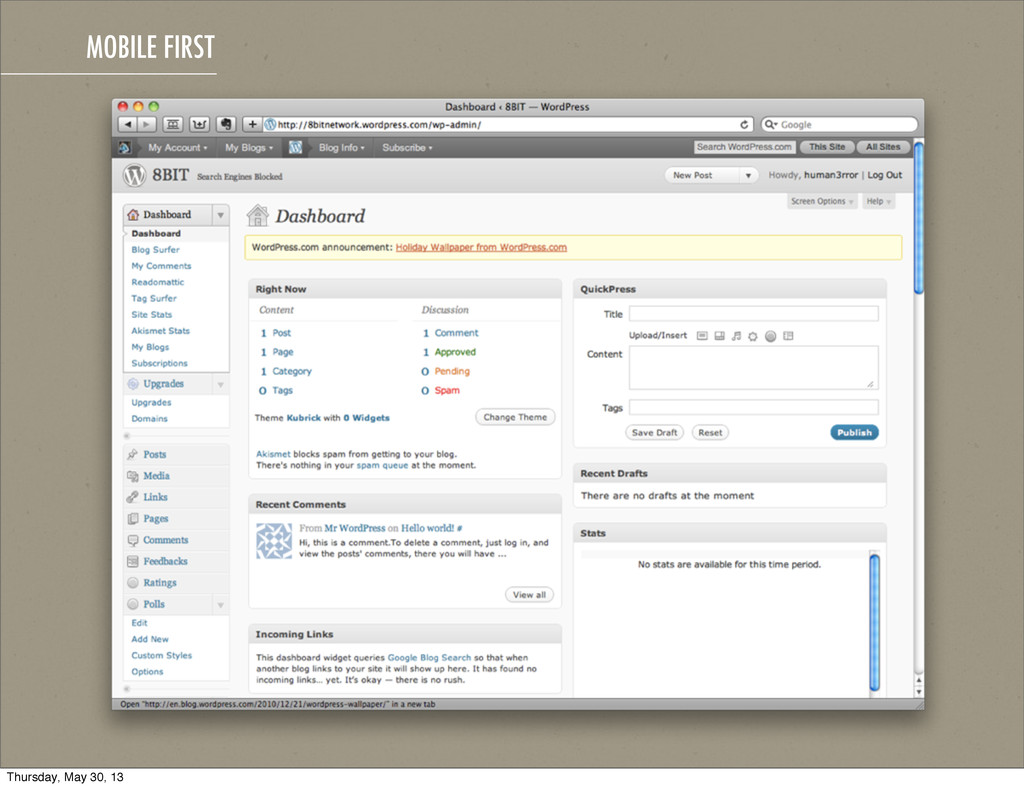This screenshot has width=1024, height=788.
Task: Click the Pages sidebar icon
Action: 133,518
